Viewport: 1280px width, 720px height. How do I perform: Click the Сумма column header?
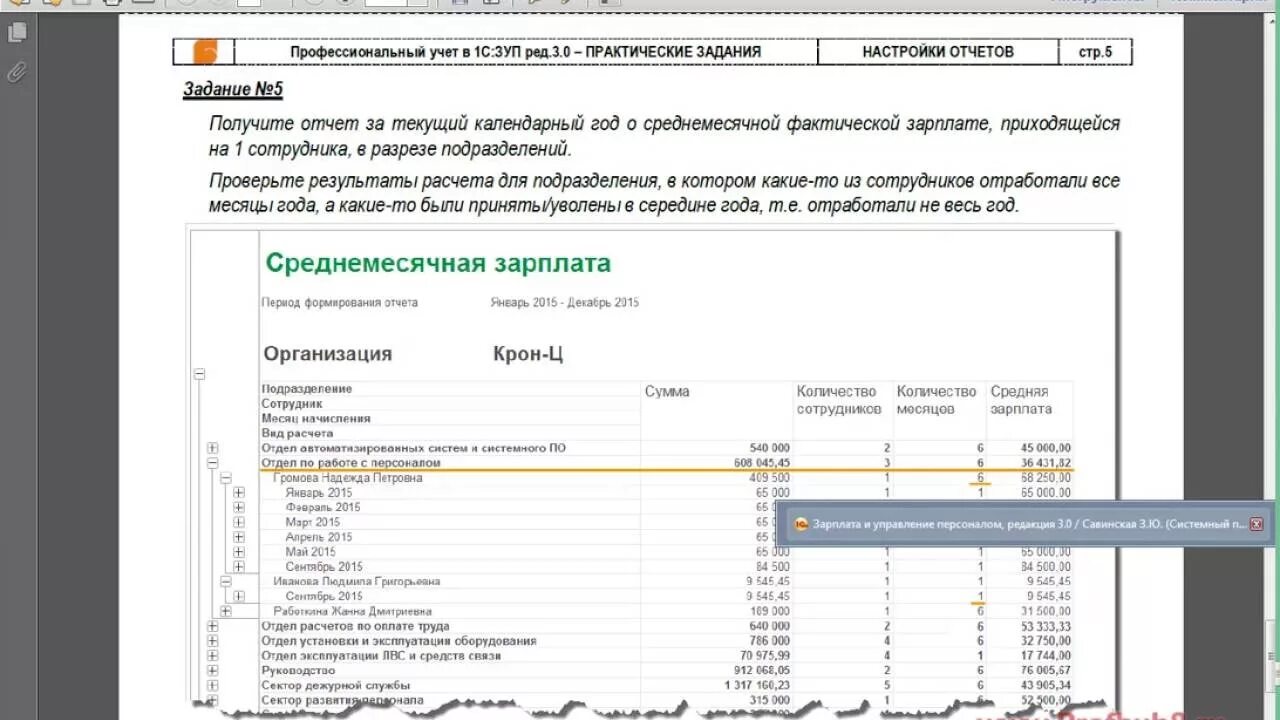tap(667, 392)
